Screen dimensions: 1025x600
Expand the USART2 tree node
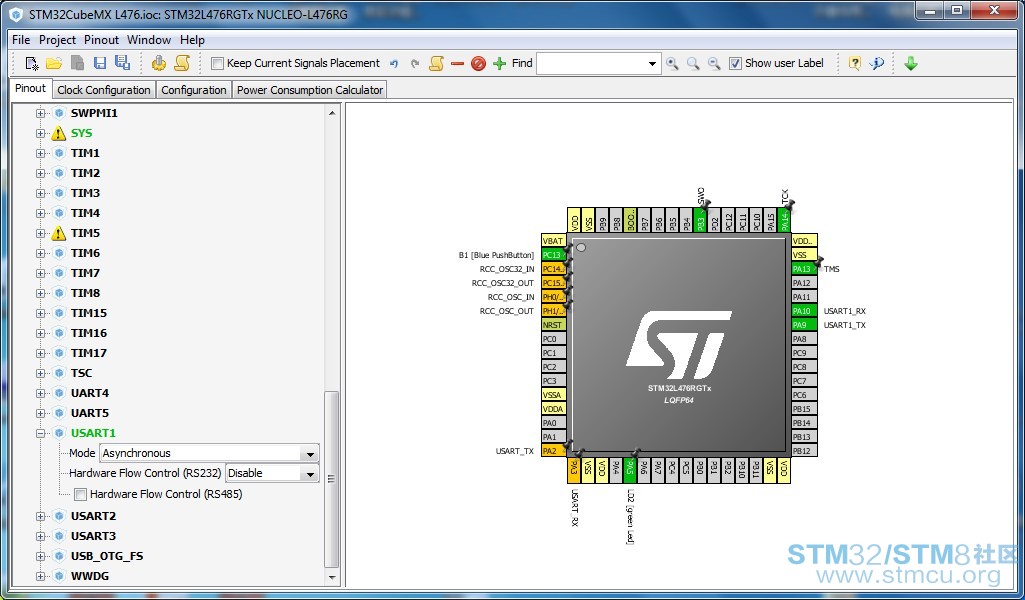tap(41, 516)
